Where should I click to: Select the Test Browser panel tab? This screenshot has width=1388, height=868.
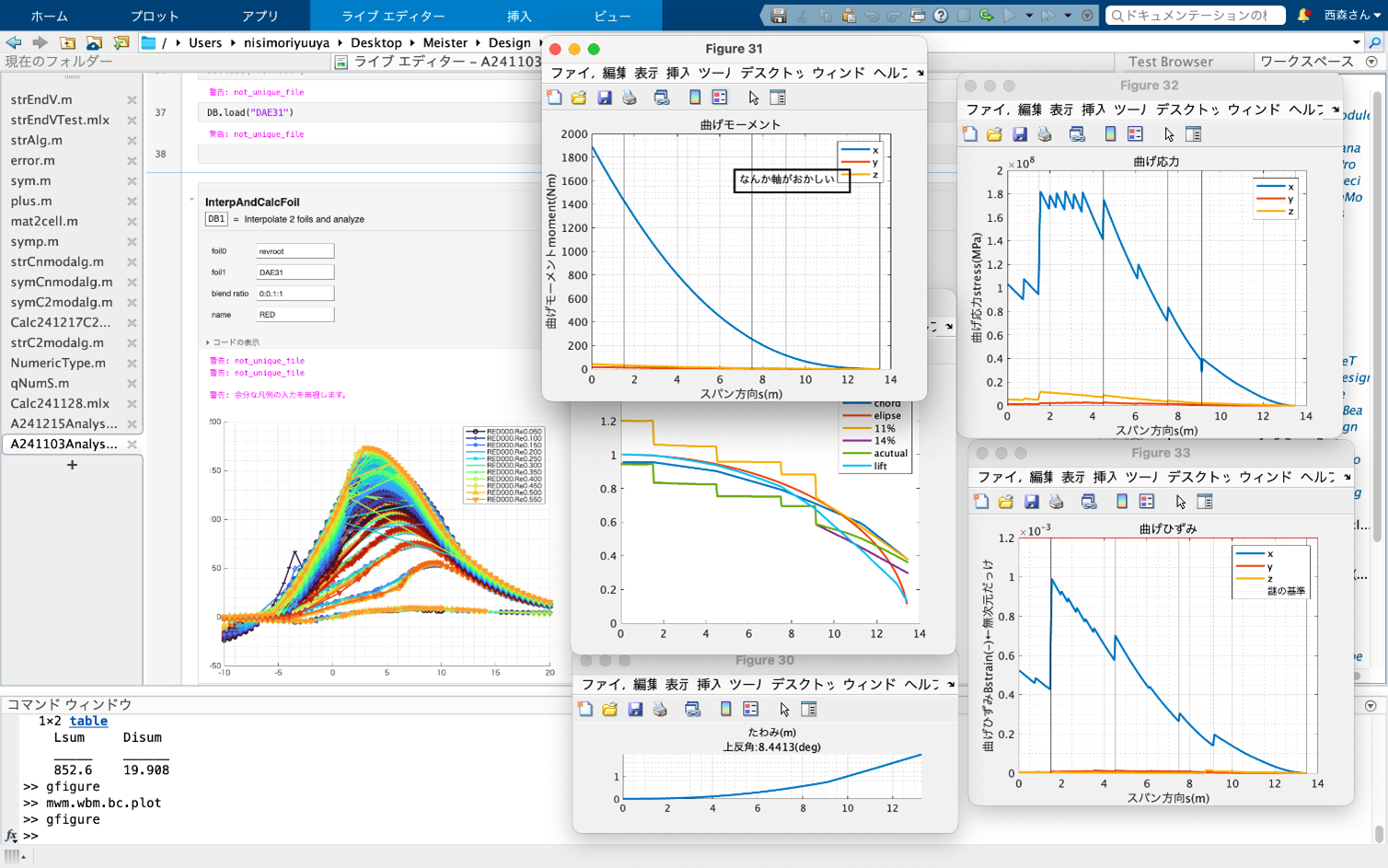[1171, 62]
